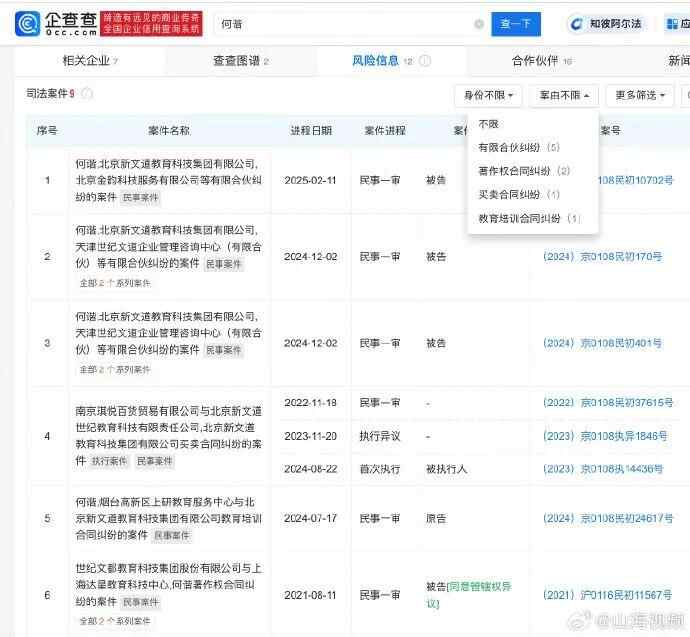Viewport: 690px width, 637px height.
Task: Open case link 京0108民初24617号
Action: tap(627, 518)
